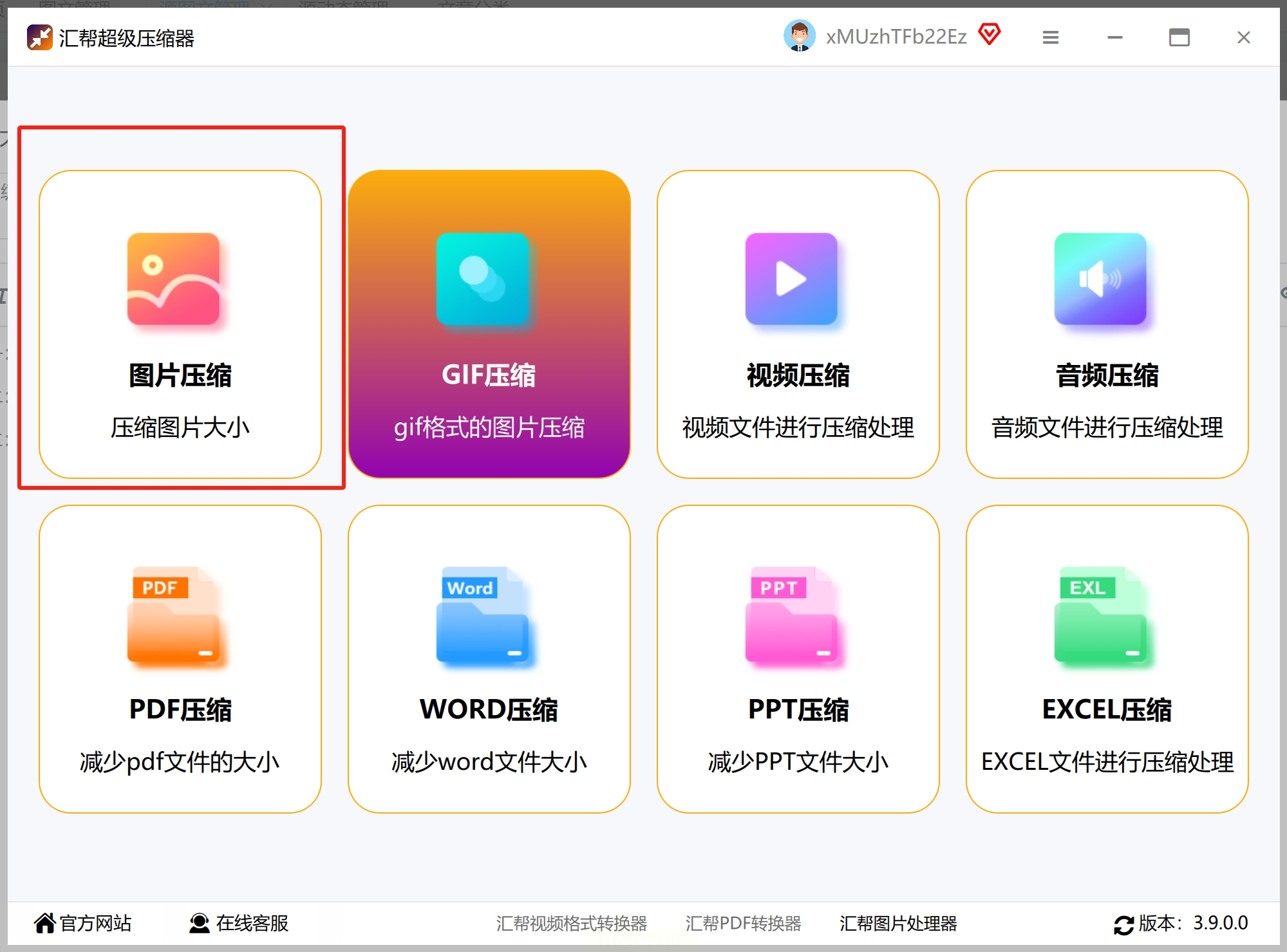Choose the EXCEL压缩 green folder icon
This screenshot has width=1287, height=952.
[1100, 615]
